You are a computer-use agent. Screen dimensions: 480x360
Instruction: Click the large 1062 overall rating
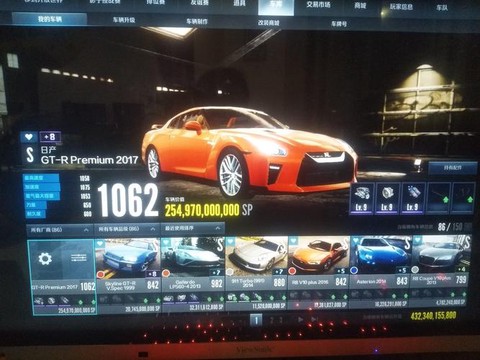click(x=128, y=200)
